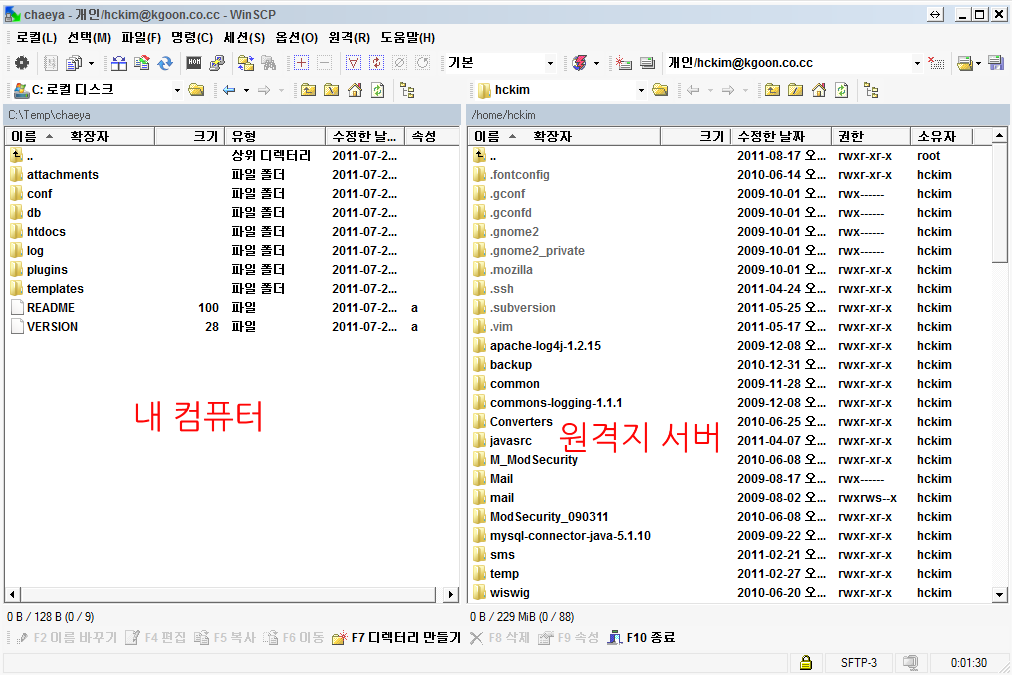Open in PuTTY computer icon
The width and height of the screenshot is (1012, 675).
(218, 63)
